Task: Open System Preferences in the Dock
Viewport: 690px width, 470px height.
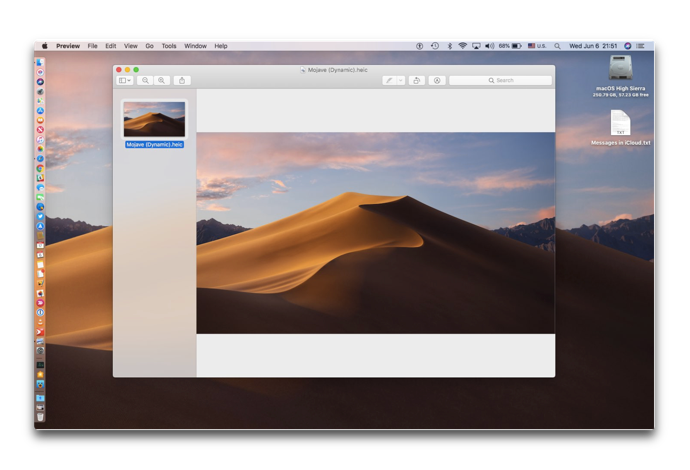Action: pos(40,351)
